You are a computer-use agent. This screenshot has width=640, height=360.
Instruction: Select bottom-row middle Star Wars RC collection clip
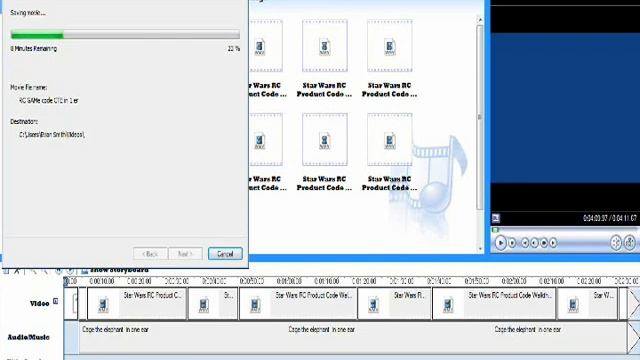click(324, 152)
